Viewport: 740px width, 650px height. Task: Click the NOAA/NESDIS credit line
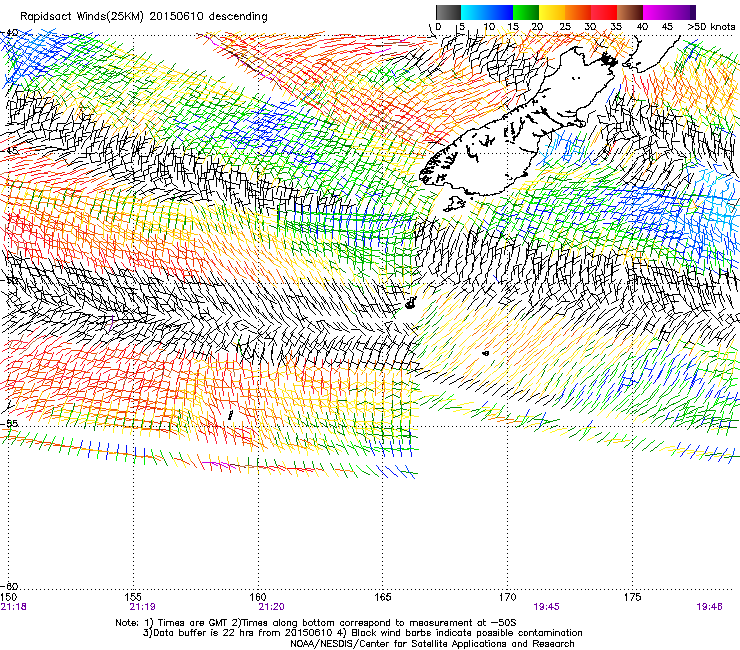(x=432, y=644)
